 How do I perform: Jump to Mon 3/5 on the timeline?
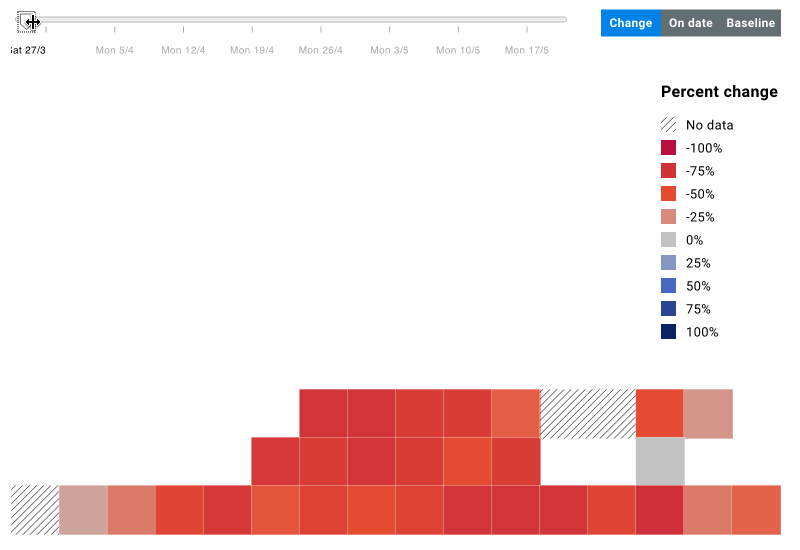(389, 50)
